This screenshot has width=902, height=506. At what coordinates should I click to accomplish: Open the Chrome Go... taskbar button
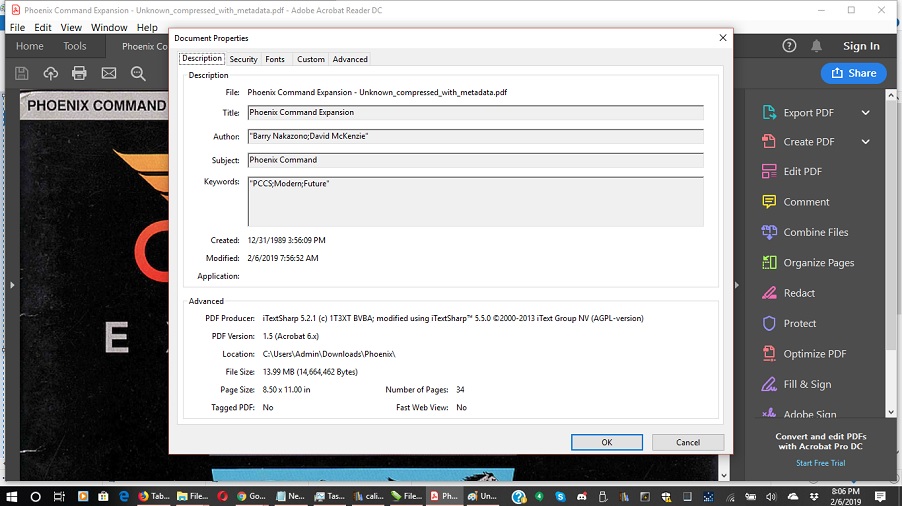pyautogui.click(x=252, y=496)
